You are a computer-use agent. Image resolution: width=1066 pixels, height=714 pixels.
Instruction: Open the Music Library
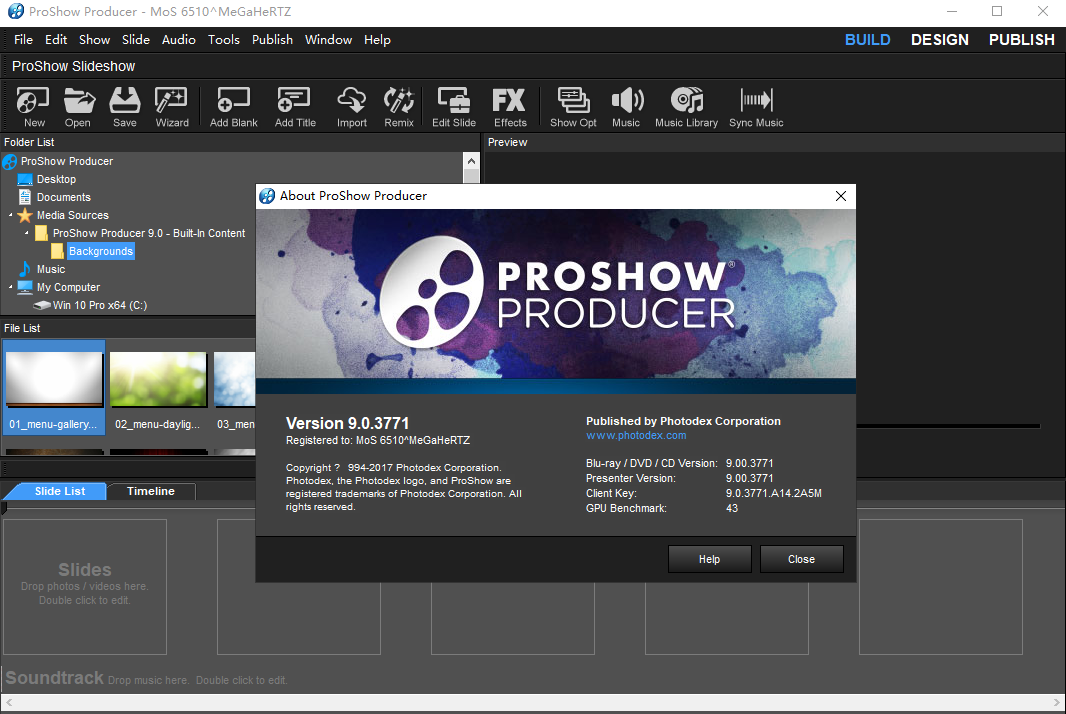click(687, 107)
